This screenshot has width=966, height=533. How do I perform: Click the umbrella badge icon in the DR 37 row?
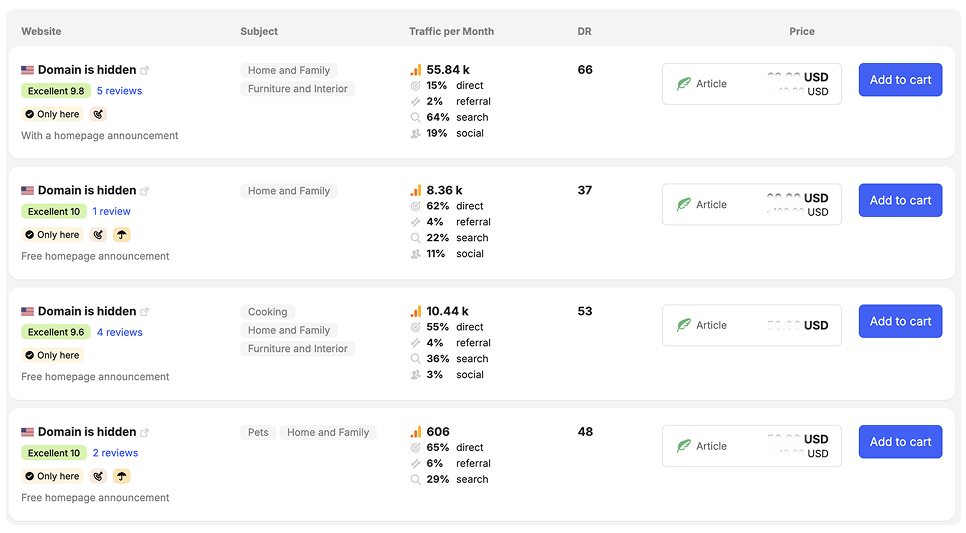tap(121, 235)
